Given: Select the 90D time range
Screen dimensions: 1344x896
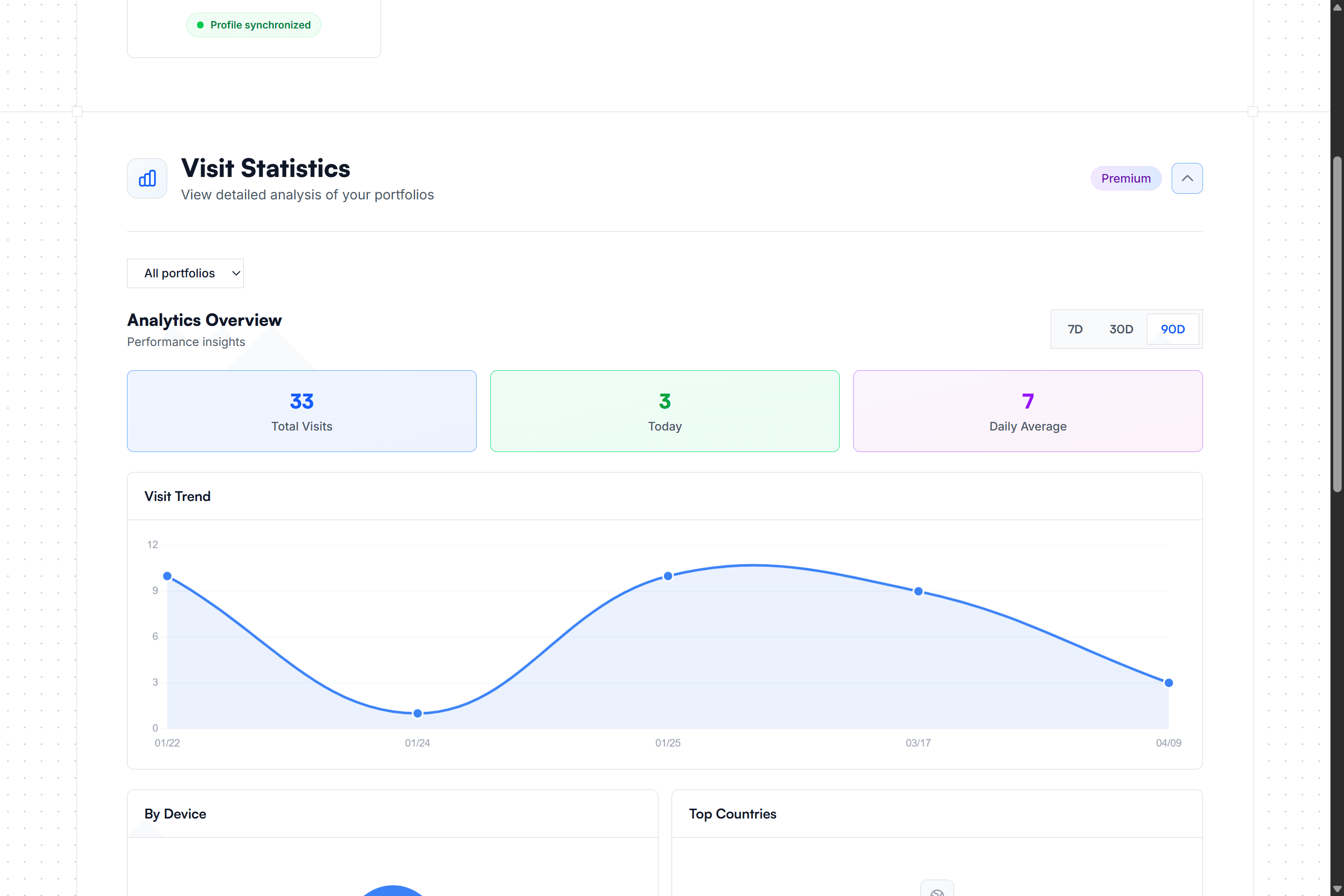Looking at the screenshot, I should coord(1173,329).
